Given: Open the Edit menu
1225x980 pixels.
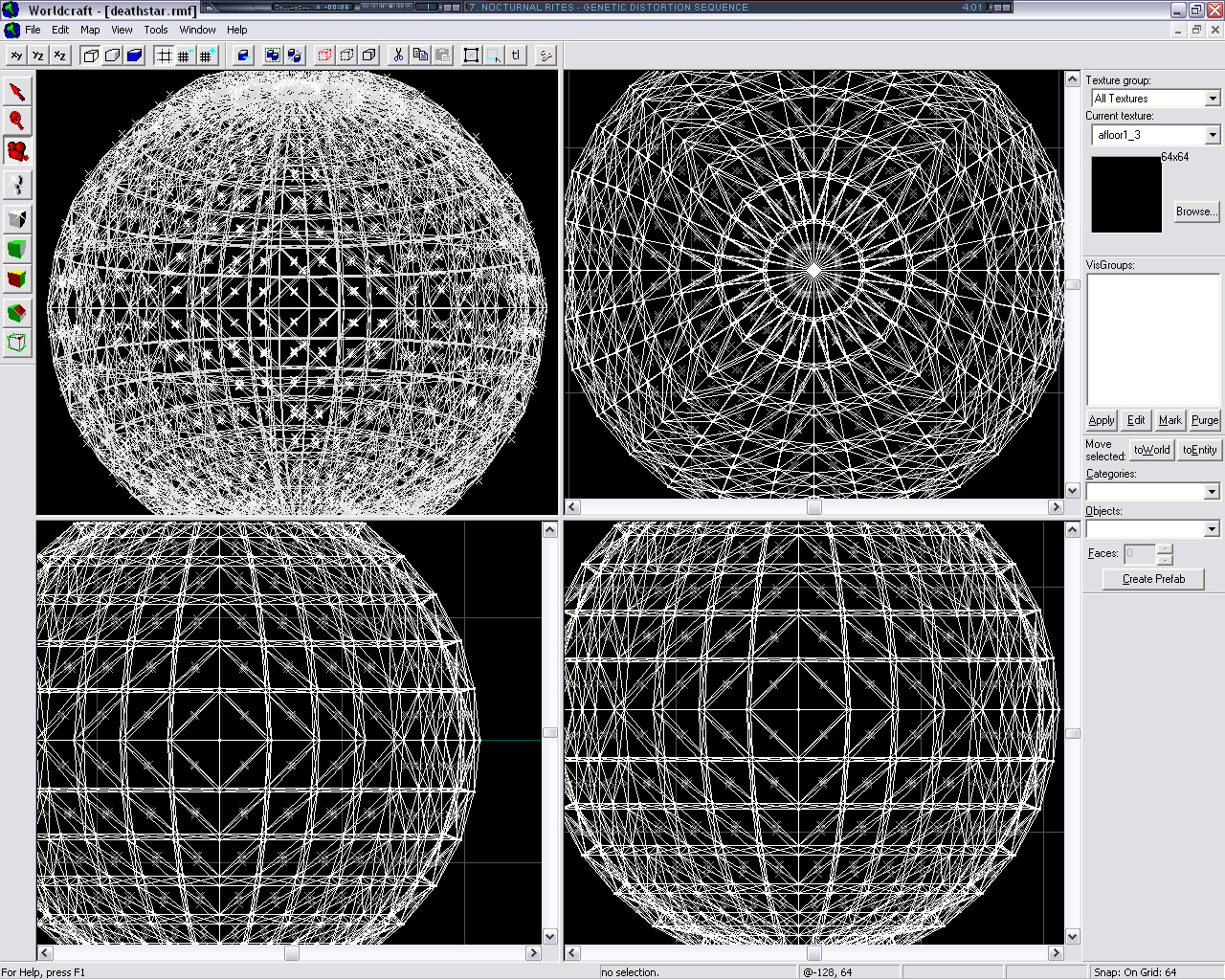Looking at the screenshot, I should point(60,30).
